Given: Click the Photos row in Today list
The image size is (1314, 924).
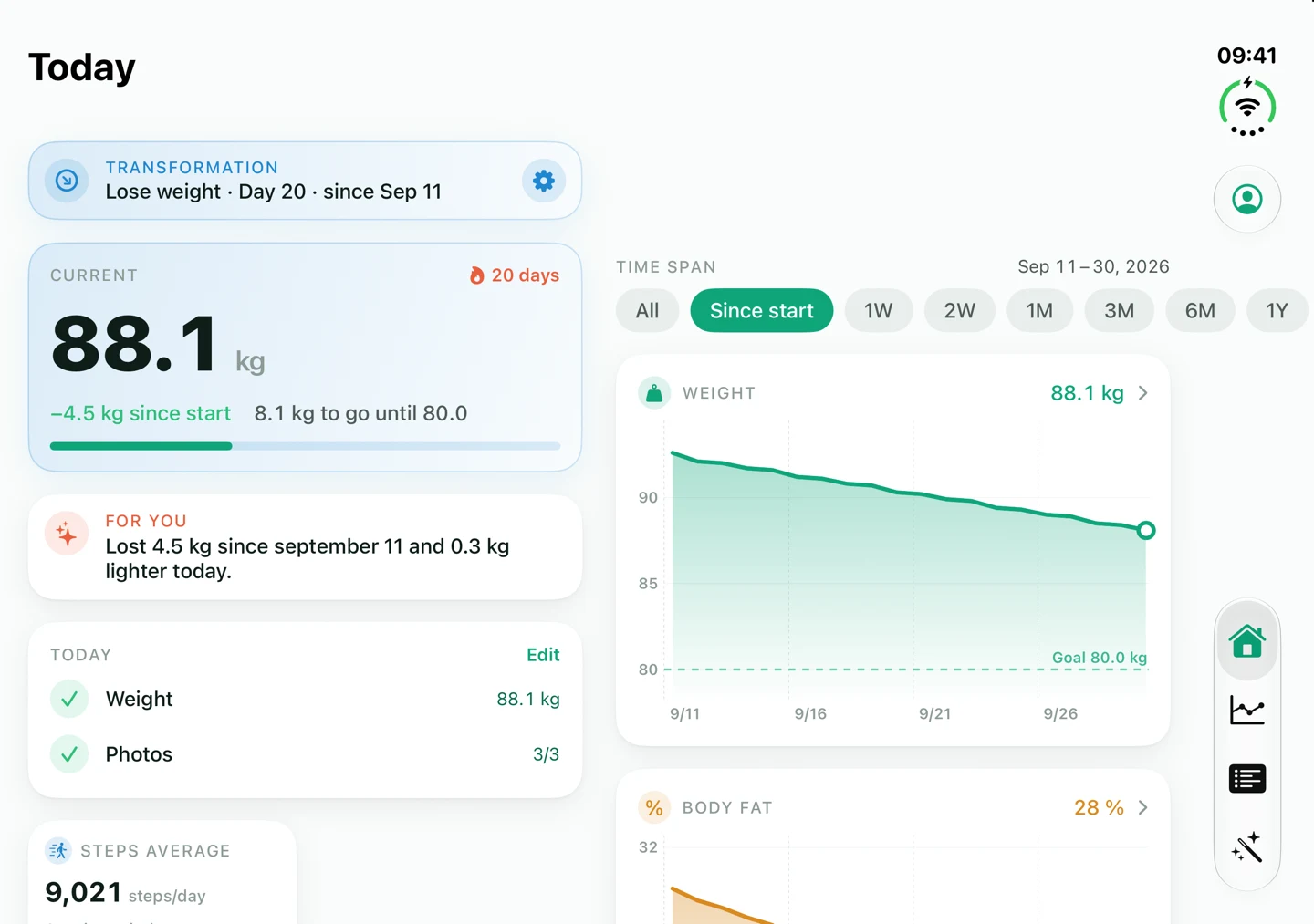Looking at the screenshot, I should tap(305, 754).
